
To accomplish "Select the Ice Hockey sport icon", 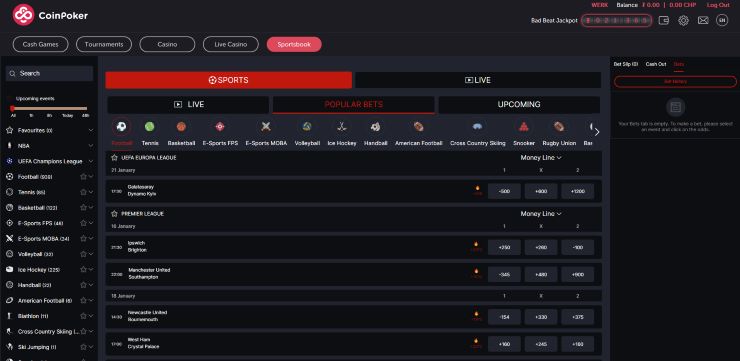I will [x=342, y=126].
